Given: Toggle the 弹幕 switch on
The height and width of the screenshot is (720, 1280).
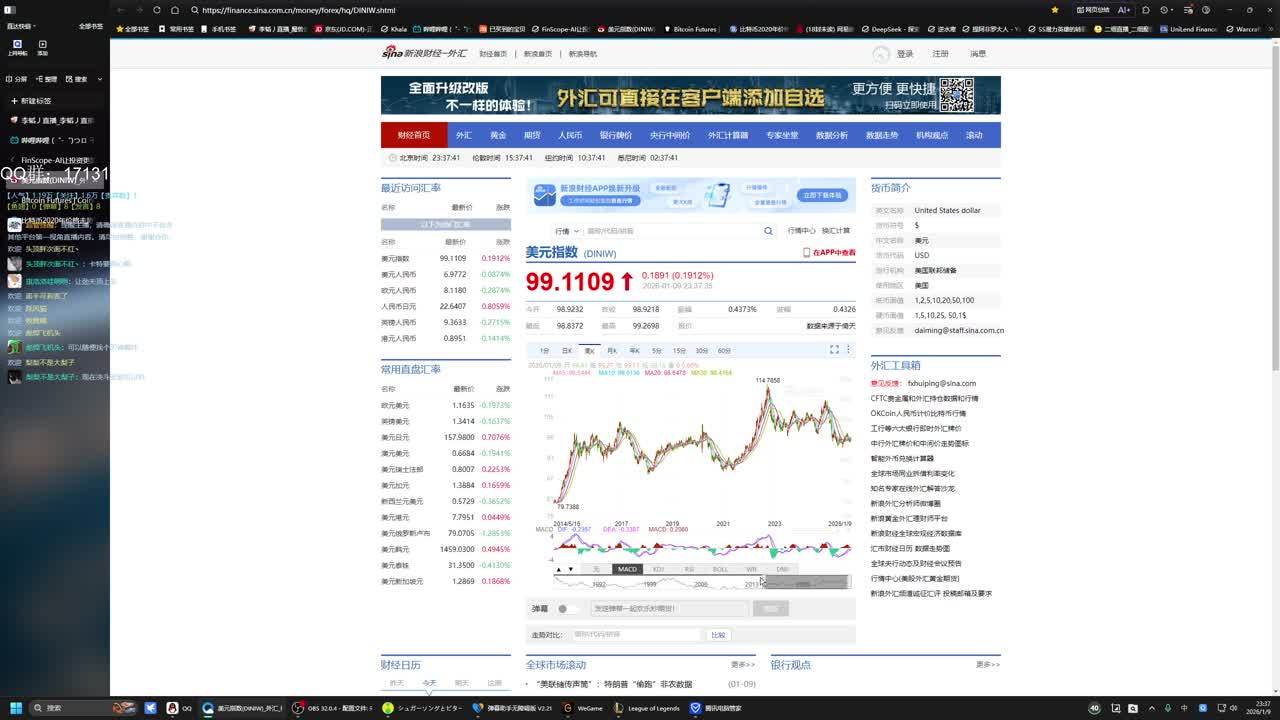Looking at the screenshot, I should (x=565, y=608).
